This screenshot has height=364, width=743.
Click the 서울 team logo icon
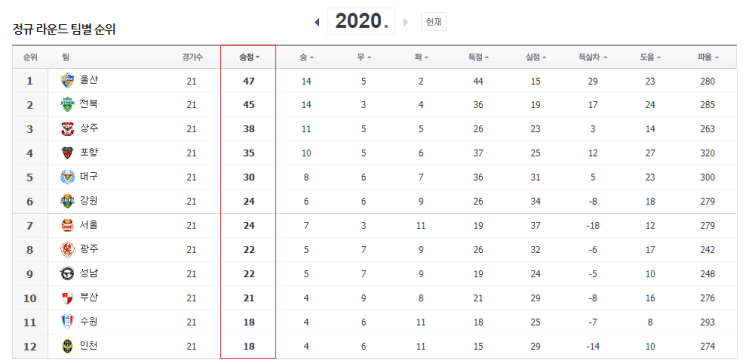pos(68,226)
